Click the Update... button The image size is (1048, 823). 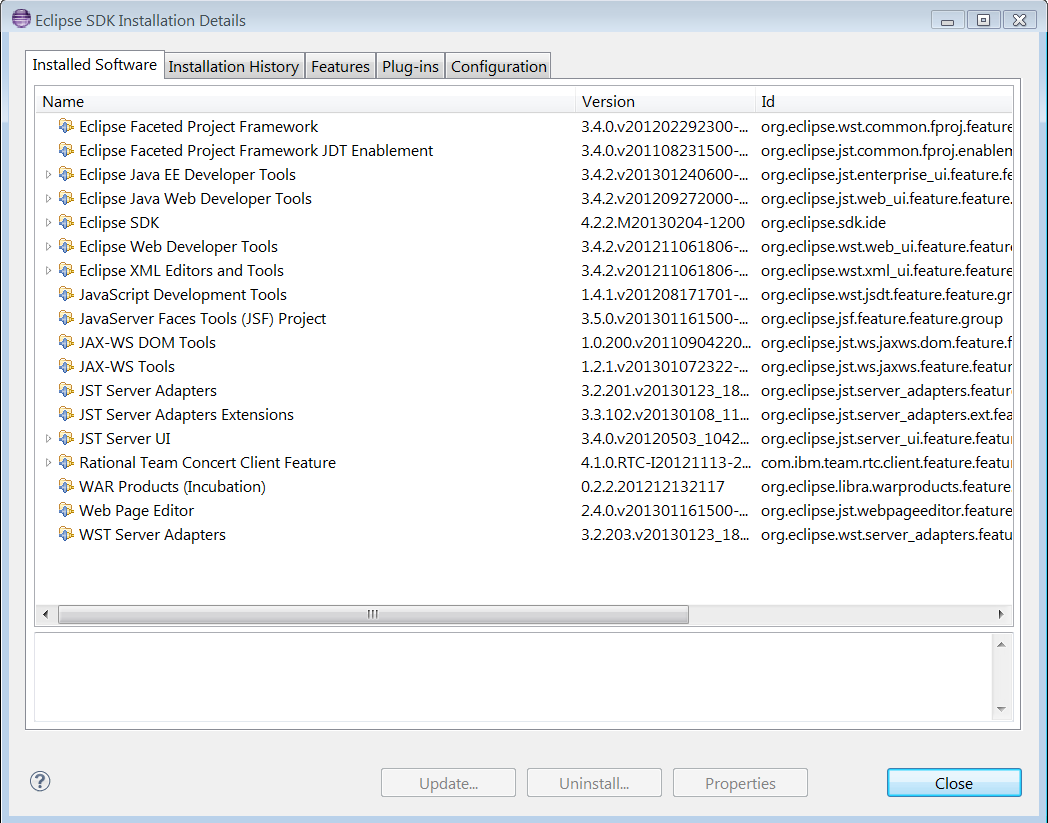pyautogui.click(x=448, y=783)
